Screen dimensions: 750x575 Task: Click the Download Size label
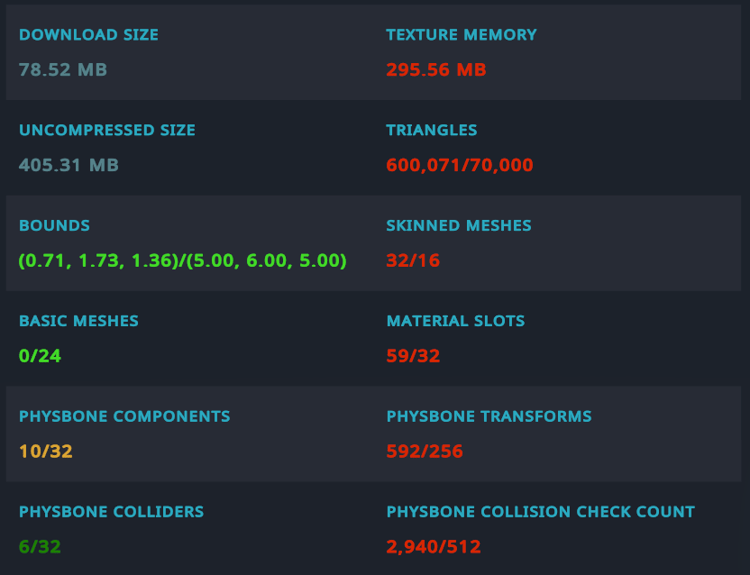tap(88, 35)
